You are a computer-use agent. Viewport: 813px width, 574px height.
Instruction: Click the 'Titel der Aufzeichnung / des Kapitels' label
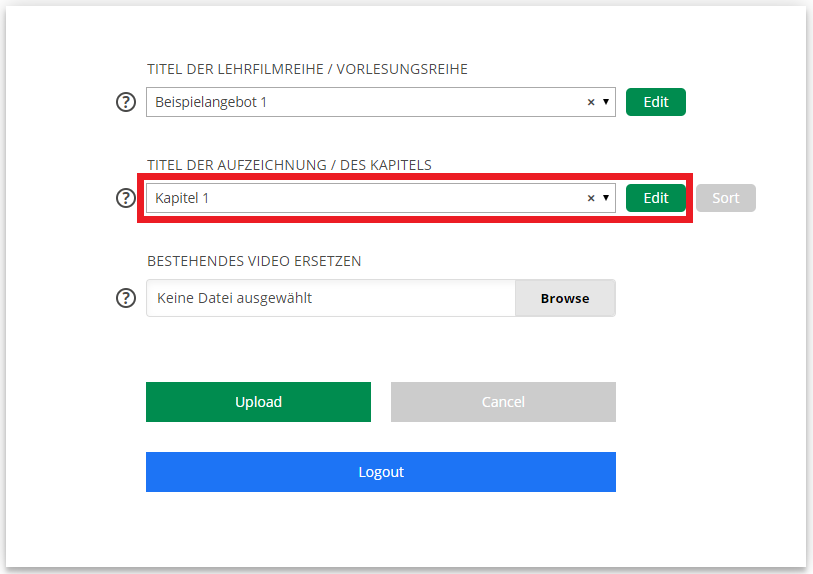pos(289,165)
